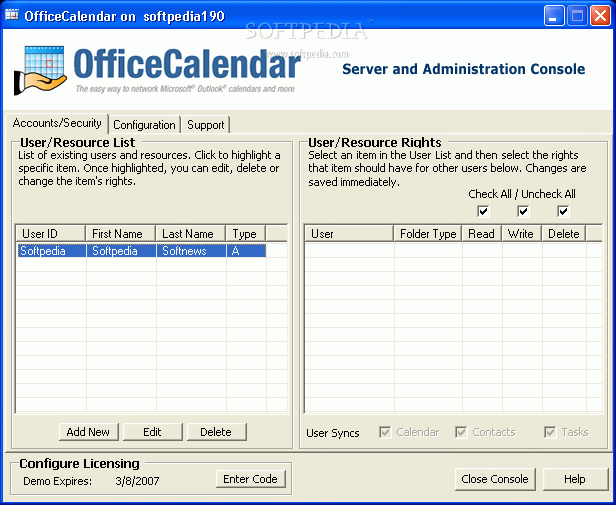Sort by the User ID column header
This screenshot has width=616, height=505.
(51, 233)
